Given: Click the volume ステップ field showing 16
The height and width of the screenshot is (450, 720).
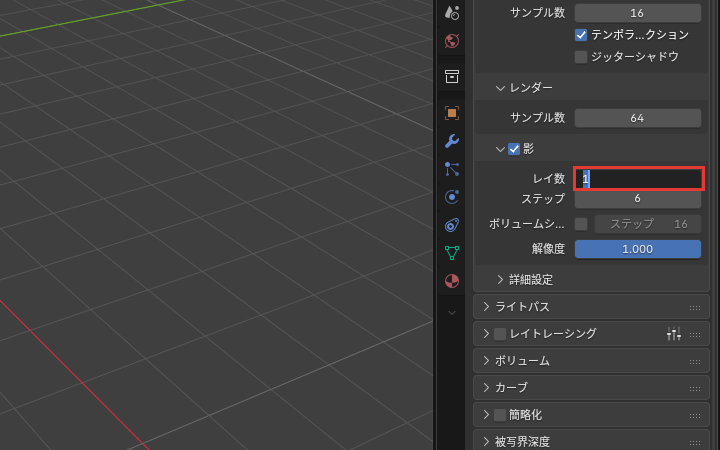Looking at the screenshot, I should [x=648, y=224].
